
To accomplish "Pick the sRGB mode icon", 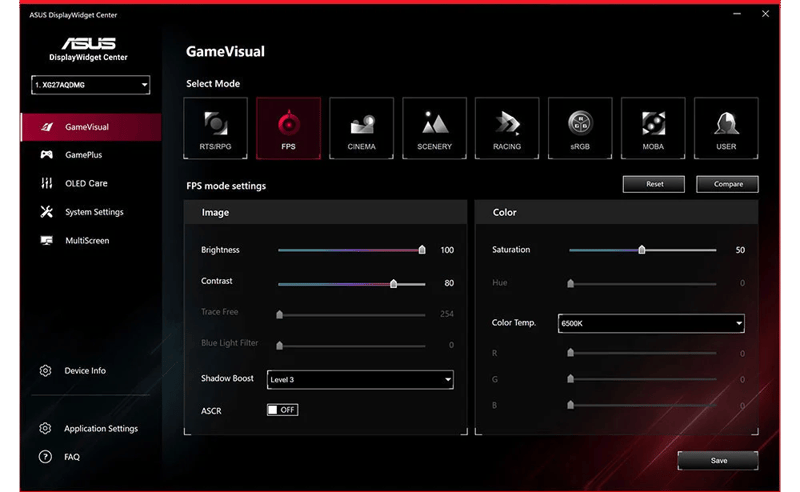I will pos(580,128).
